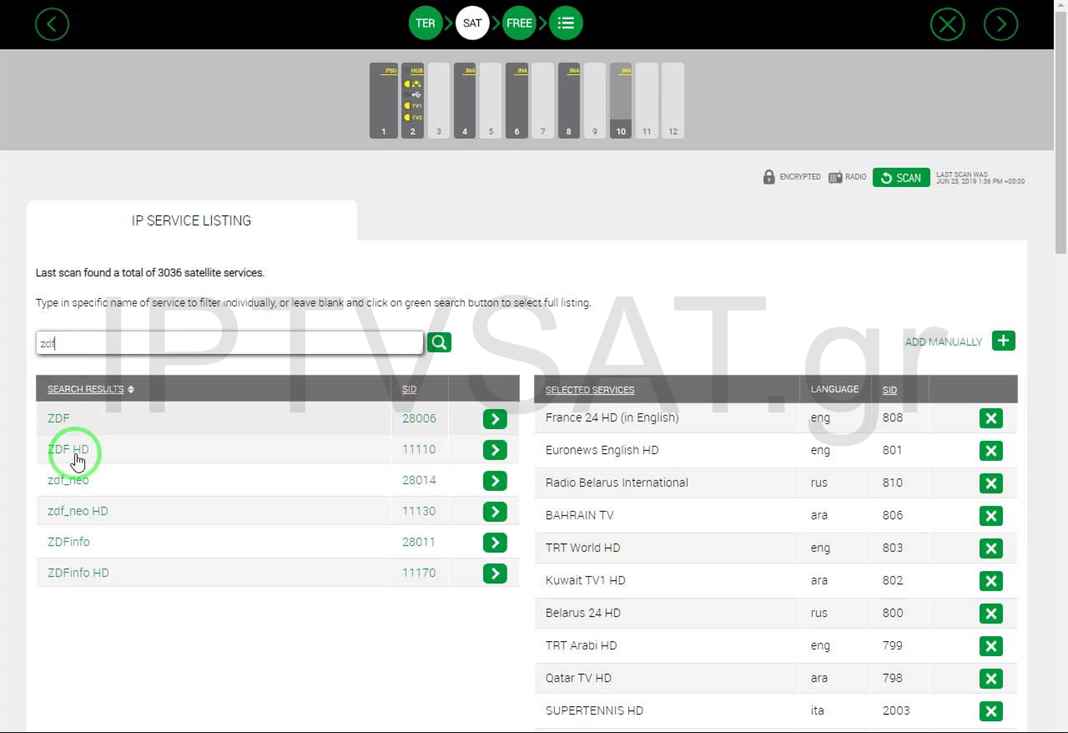Remove BAHRAIN TV with its X button
Viewport: 1068px width, 733px height.
[990, 516]
